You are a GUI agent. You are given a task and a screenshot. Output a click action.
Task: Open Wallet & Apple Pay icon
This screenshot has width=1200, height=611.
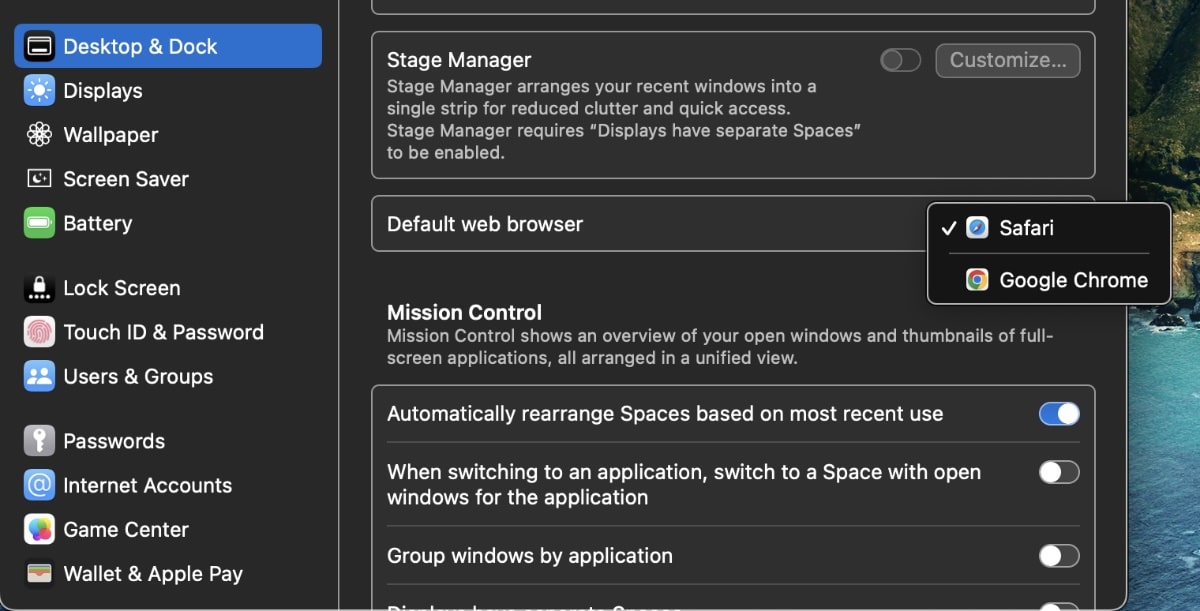tap(40, 574)
